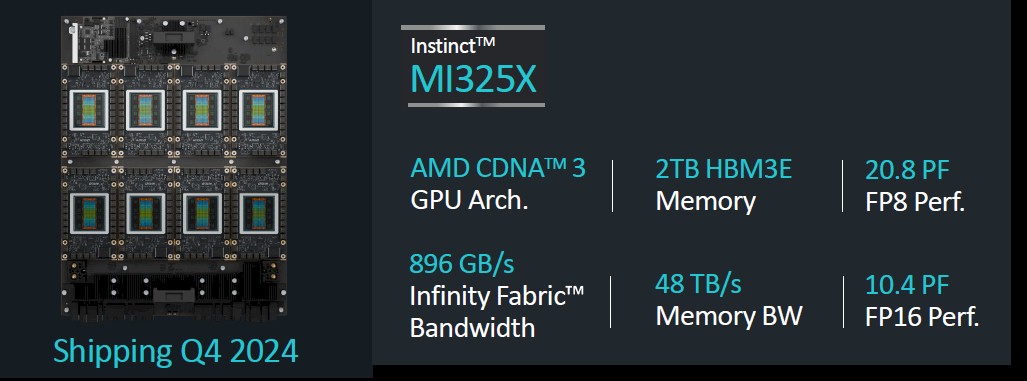Click the heatsink area at the board top
The height and width of the screenshot is (381, 1027).
(x=174, y=39)
